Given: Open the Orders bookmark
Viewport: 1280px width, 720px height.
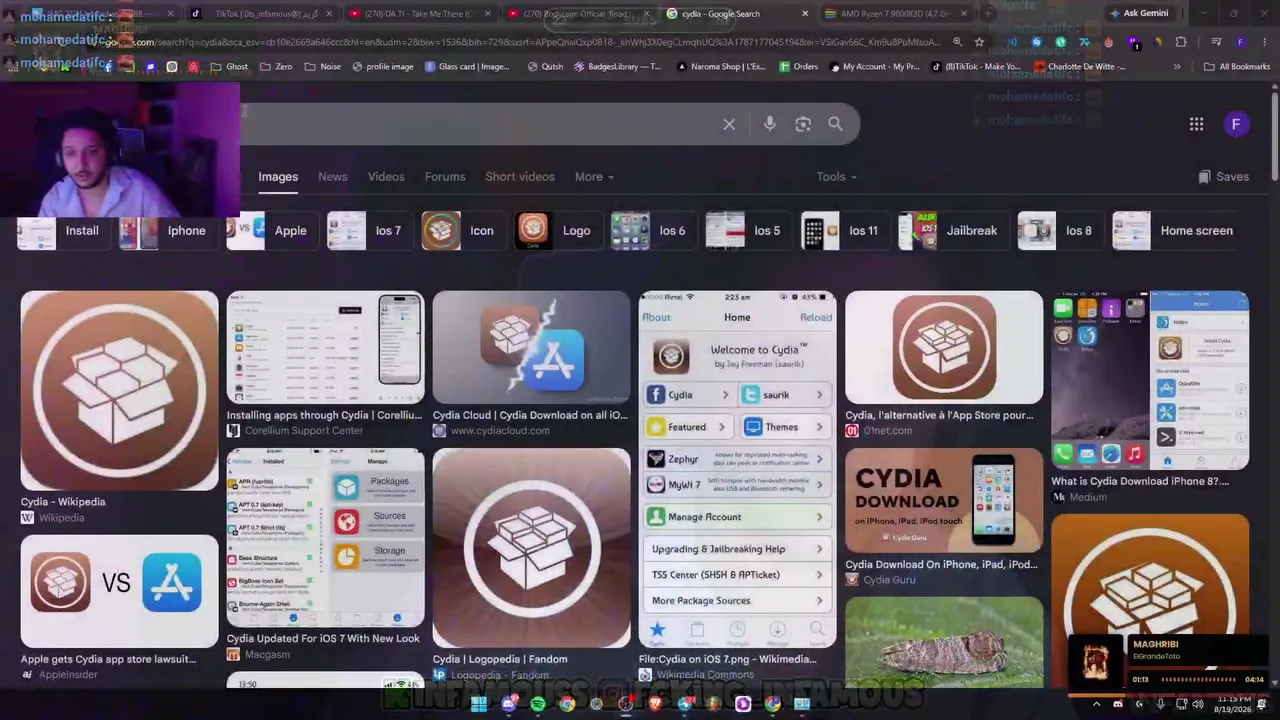Looking at the screenshot, I should 798,67.
